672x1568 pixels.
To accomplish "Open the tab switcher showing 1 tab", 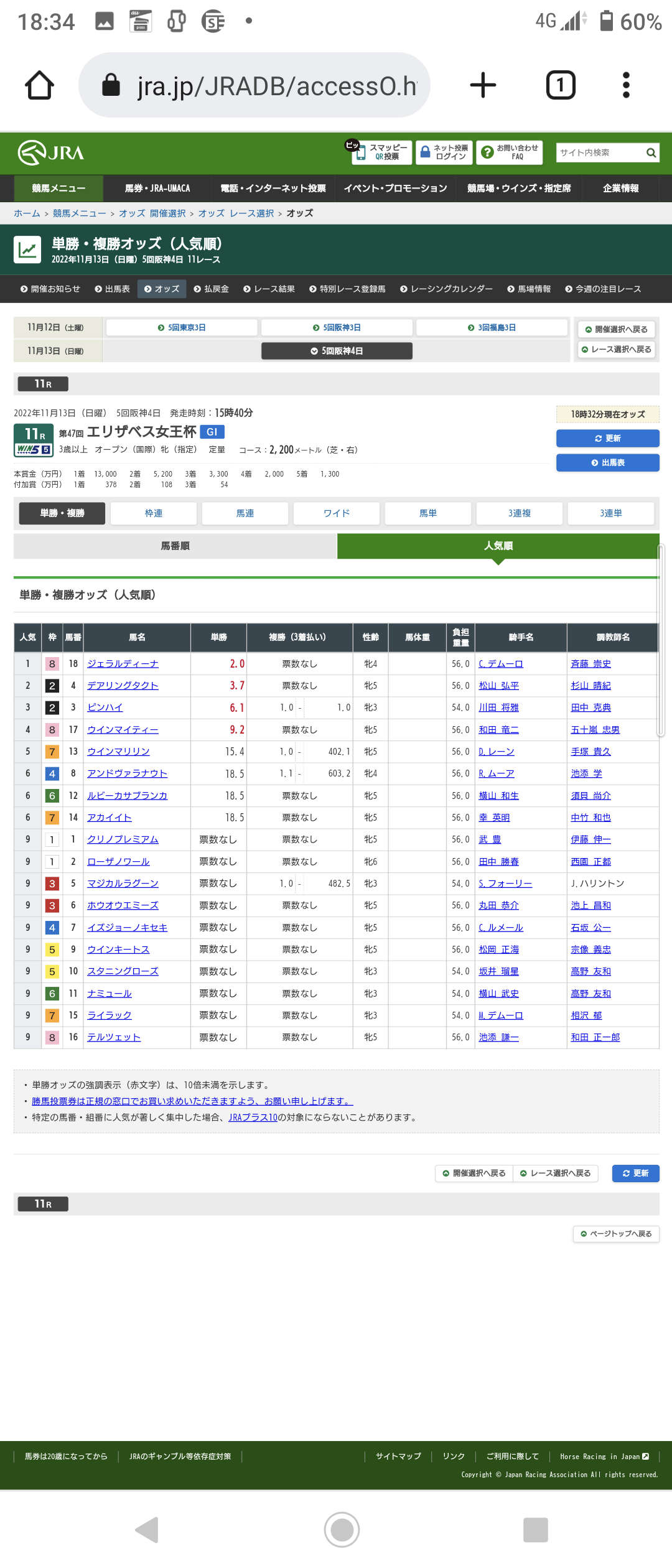I will [561, 85].
